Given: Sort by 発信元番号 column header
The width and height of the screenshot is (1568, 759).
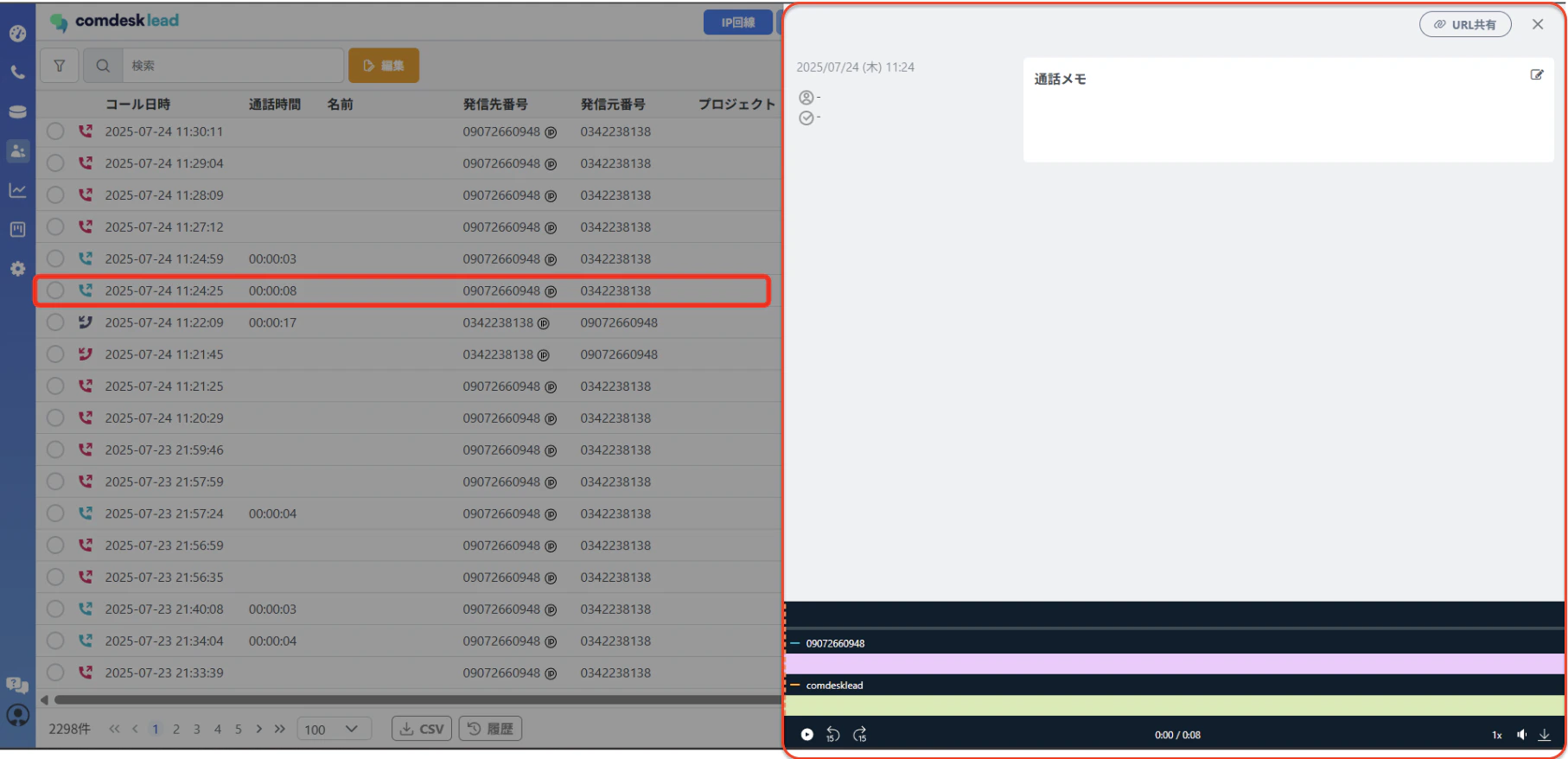Looking at the screenshot, I should [613, 105].
